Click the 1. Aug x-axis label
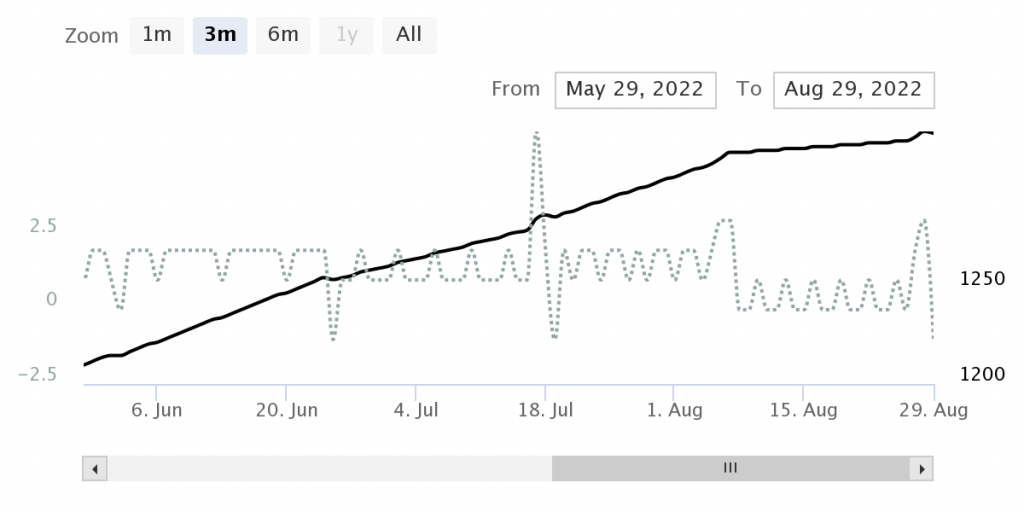The height and width of the screenshot is (512, 1024). coord(674,410)
